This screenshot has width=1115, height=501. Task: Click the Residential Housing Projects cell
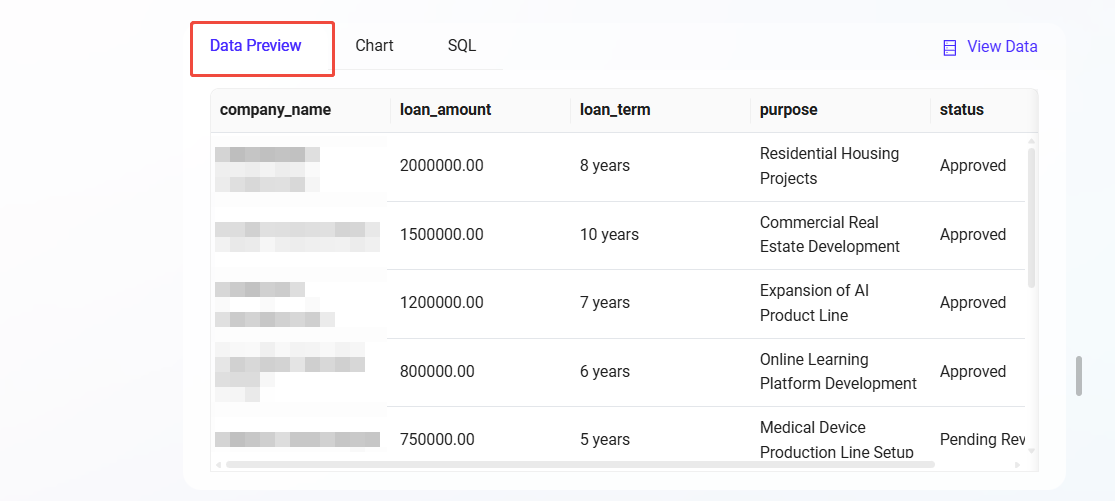(x=829, y=166)
